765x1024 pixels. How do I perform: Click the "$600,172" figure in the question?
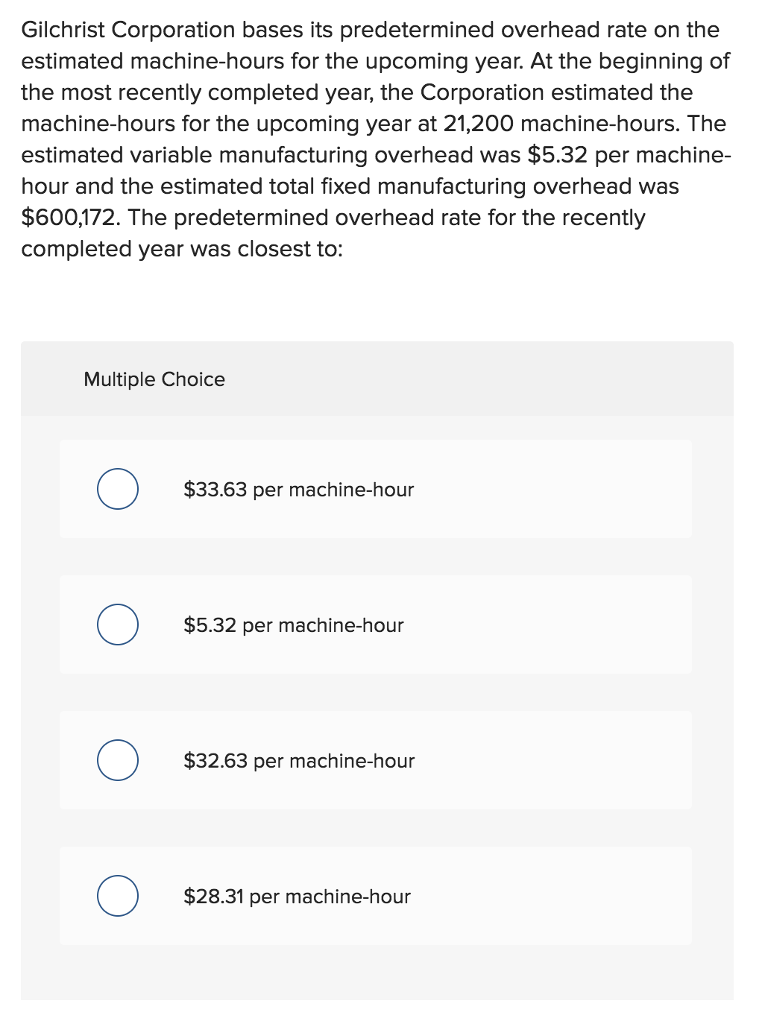coord(66,218)
